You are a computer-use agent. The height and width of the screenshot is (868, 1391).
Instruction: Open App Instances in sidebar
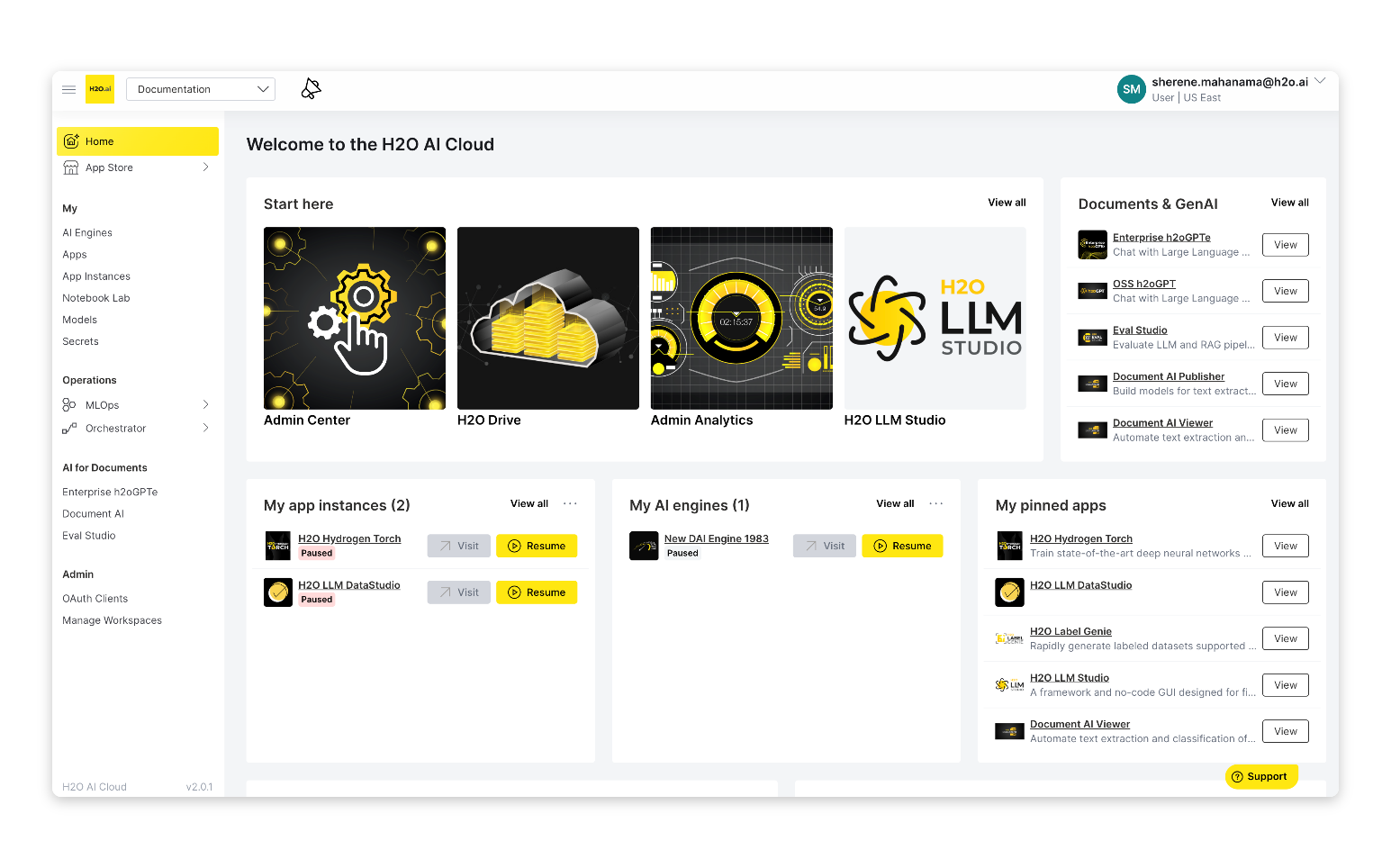click(x=96, y=276)
